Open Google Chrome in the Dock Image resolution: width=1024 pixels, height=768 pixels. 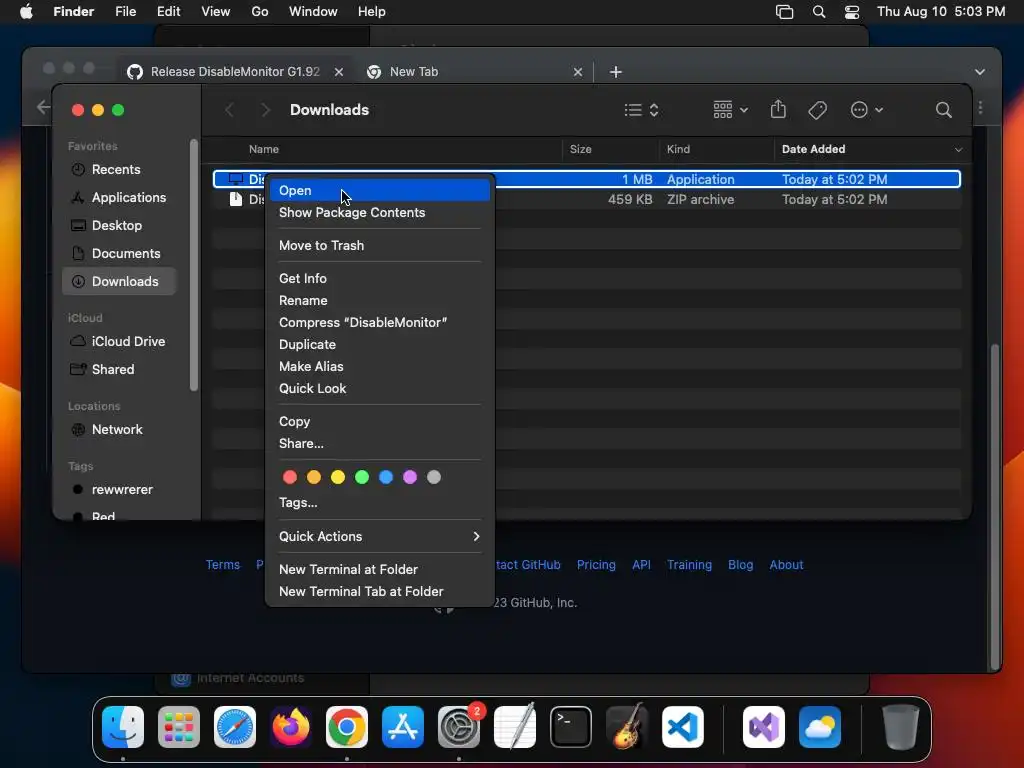click(347, 727)
